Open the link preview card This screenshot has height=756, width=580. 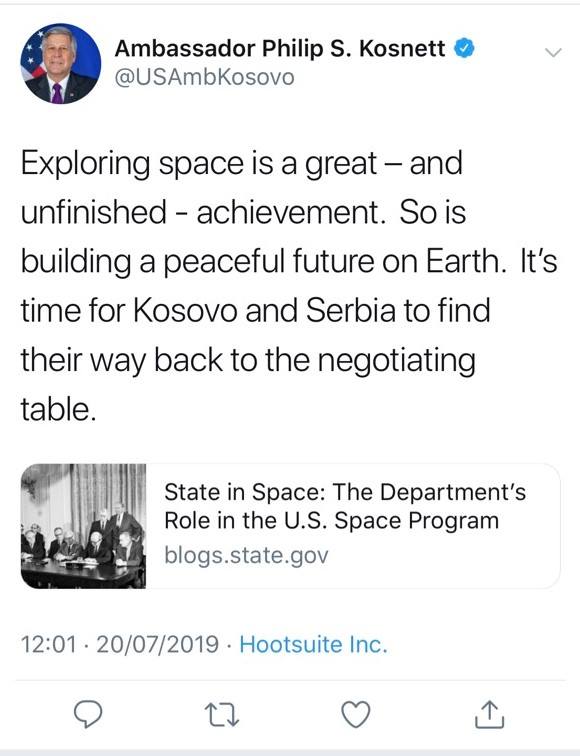point(290,526)
